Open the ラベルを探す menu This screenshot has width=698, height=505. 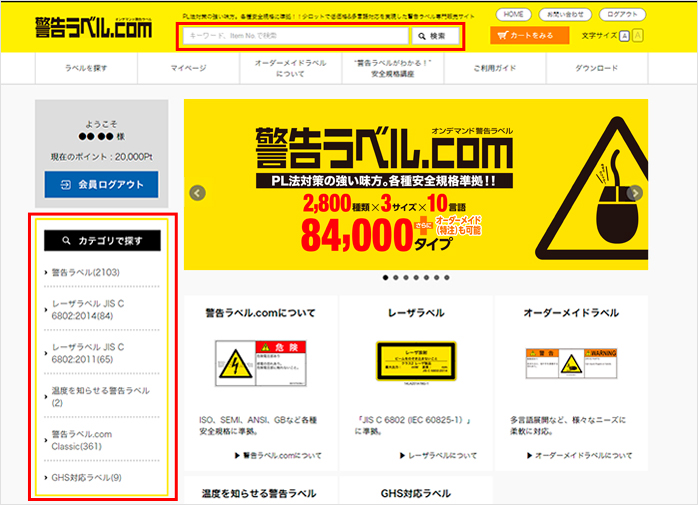pyautogui.click(x=85, y=68)
